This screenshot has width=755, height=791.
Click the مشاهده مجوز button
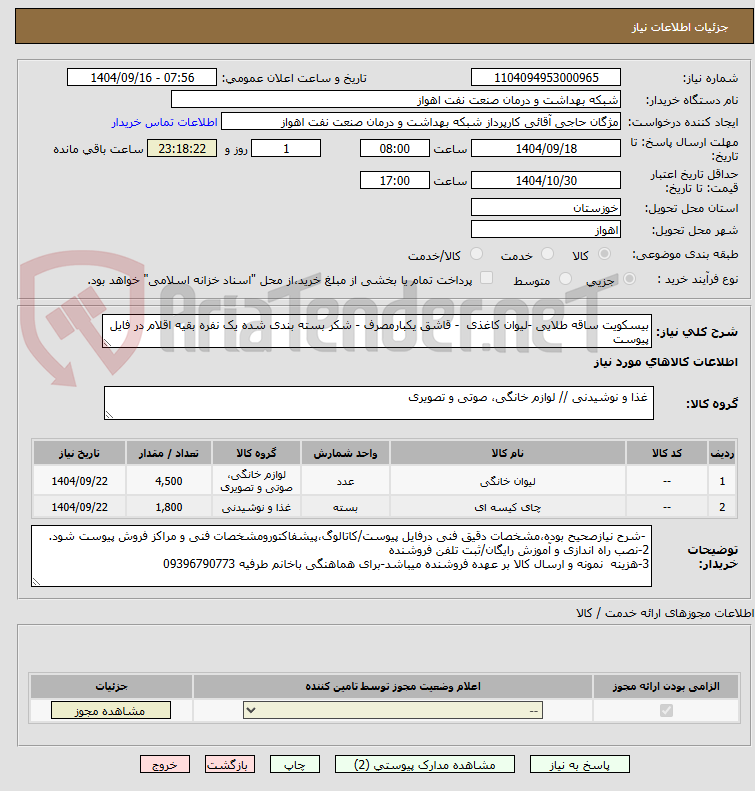click(111, 710)
